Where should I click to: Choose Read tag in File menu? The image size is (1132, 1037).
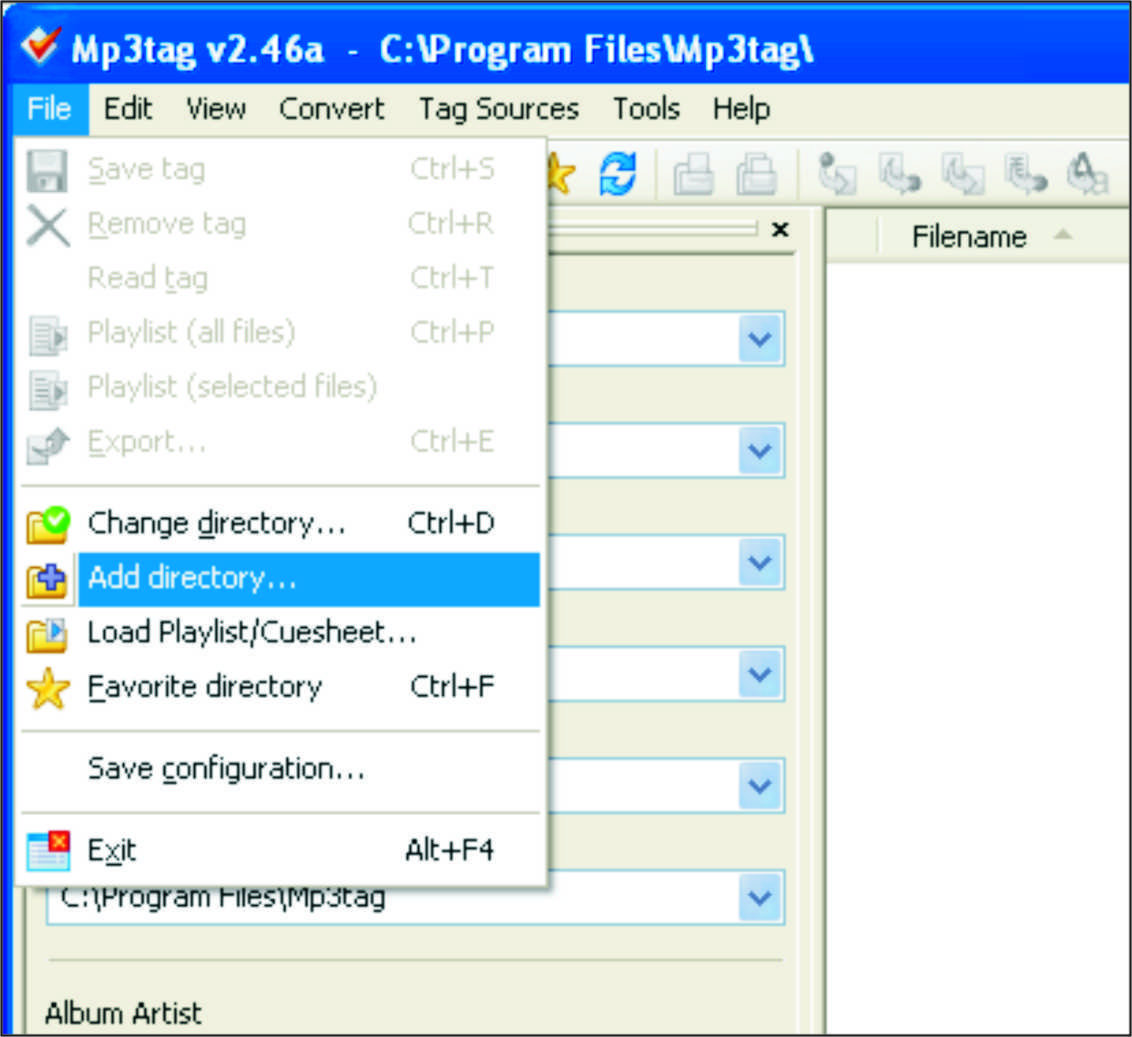tap(281, 278)
